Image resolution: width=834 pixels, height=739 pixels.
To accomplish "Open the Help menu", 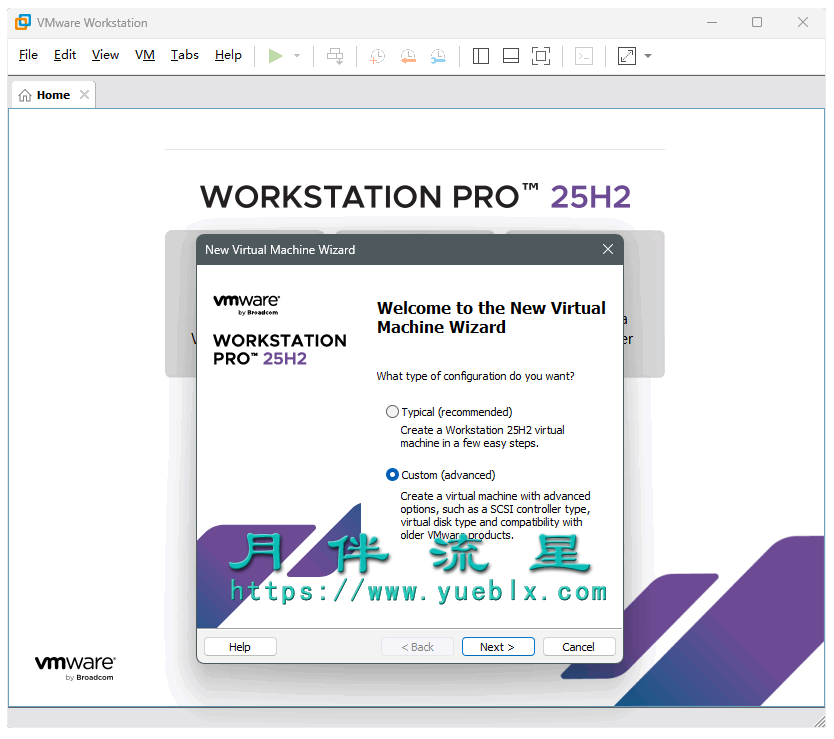I will pos(228,55).
